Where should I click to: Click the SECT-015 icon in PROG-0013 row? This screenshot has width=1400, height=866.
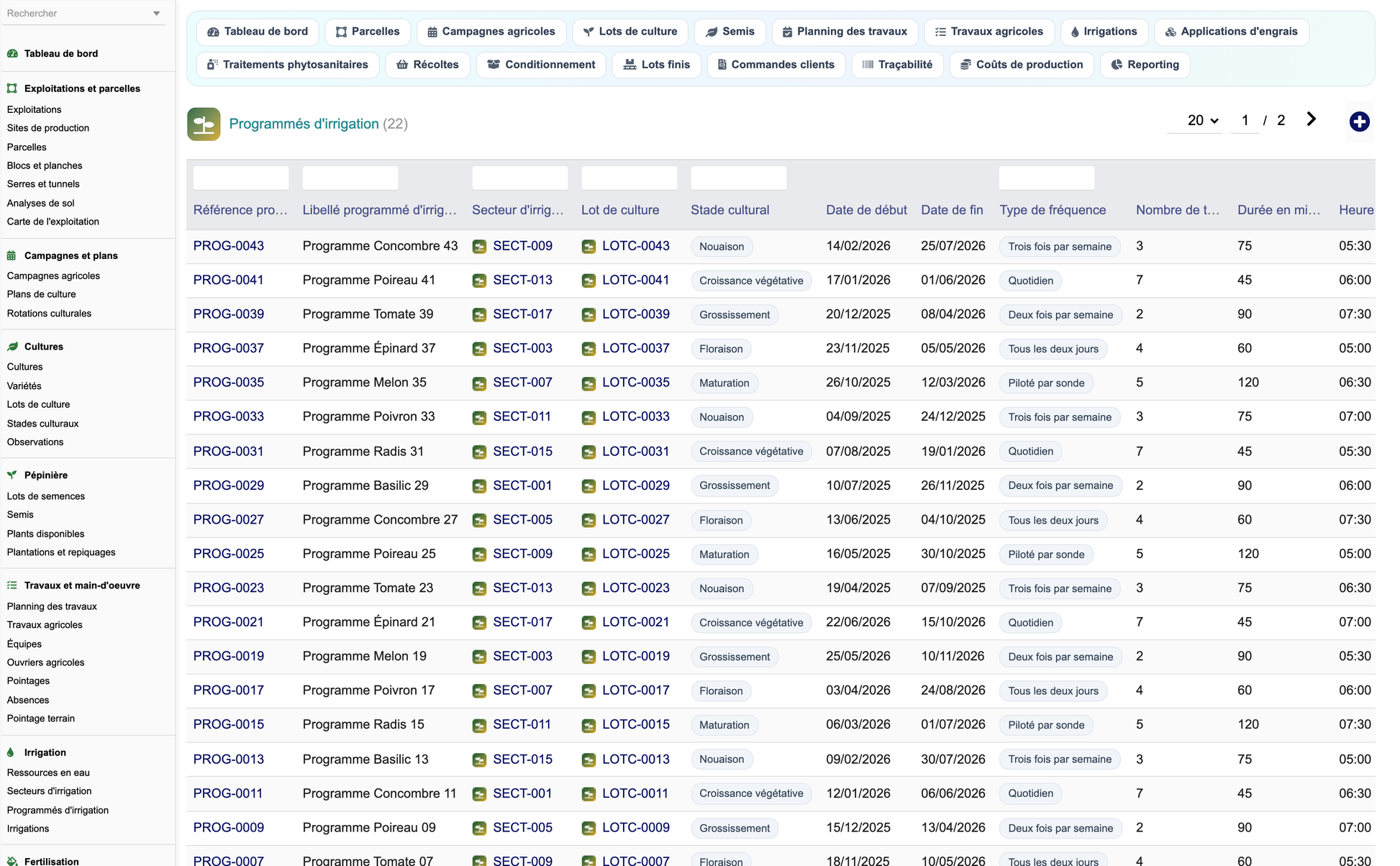[x=479, y=760]
